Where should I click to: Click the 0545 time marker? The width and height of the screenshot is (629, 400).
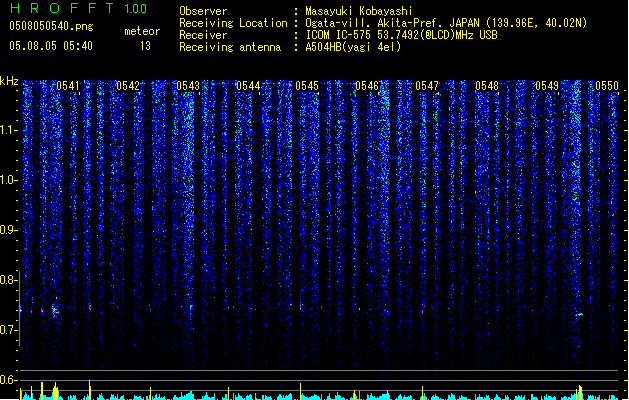click(x=307, y=86)
